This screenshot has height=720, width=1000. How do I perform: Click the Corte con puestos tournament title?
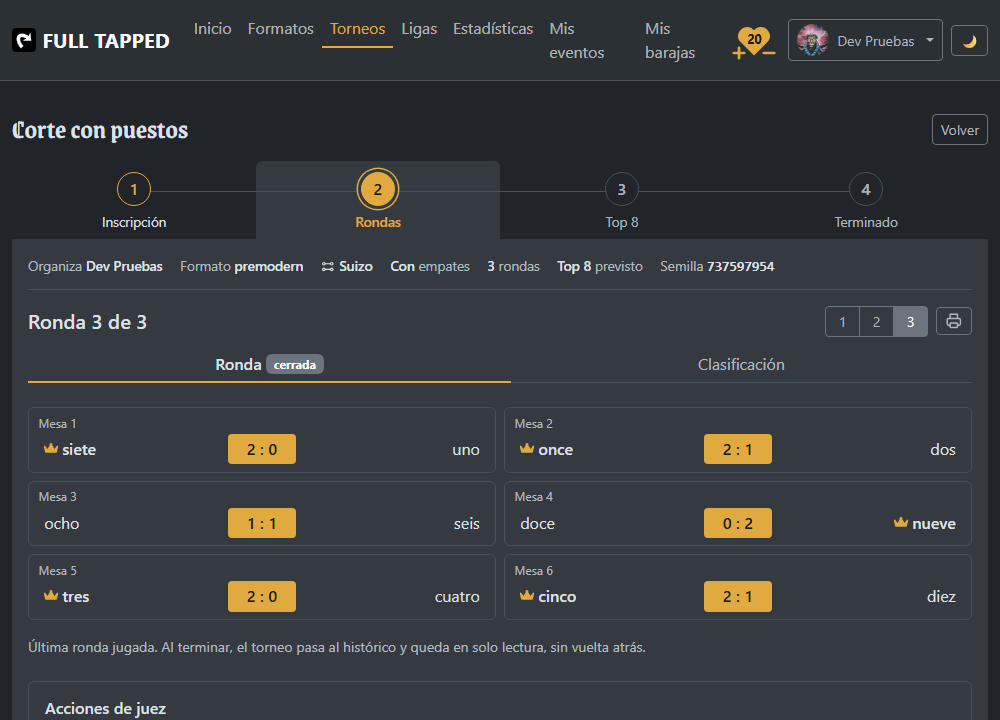click(x=100, y=130)
